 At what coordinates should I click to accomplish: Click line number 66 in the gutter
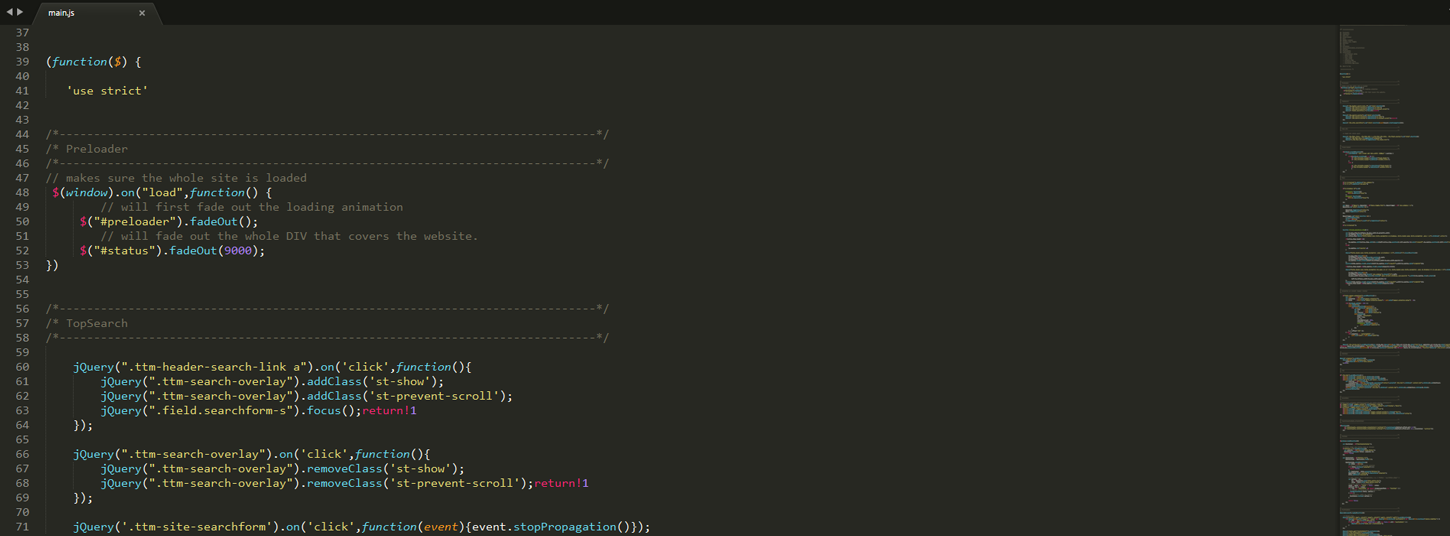coord(22,454)
